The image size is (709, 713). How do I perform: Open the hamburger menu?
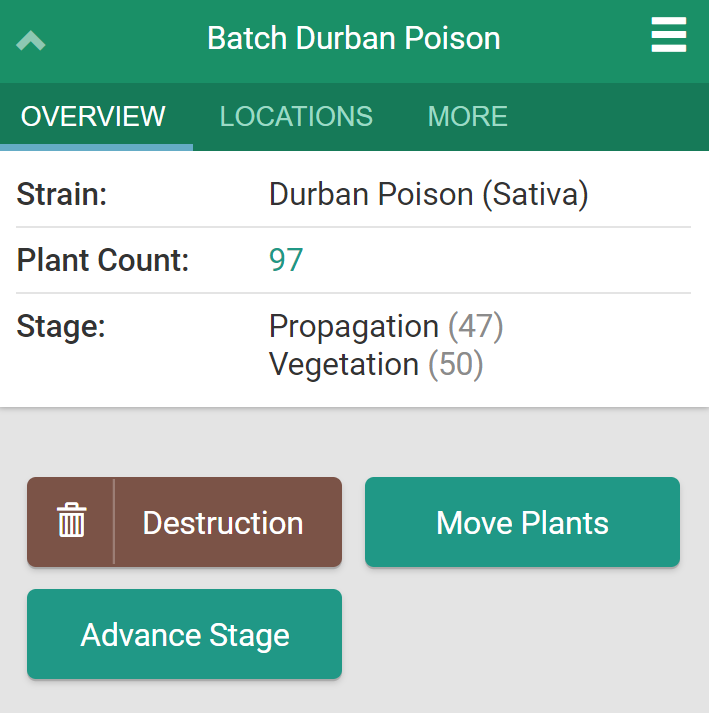[x=668, y=38]
